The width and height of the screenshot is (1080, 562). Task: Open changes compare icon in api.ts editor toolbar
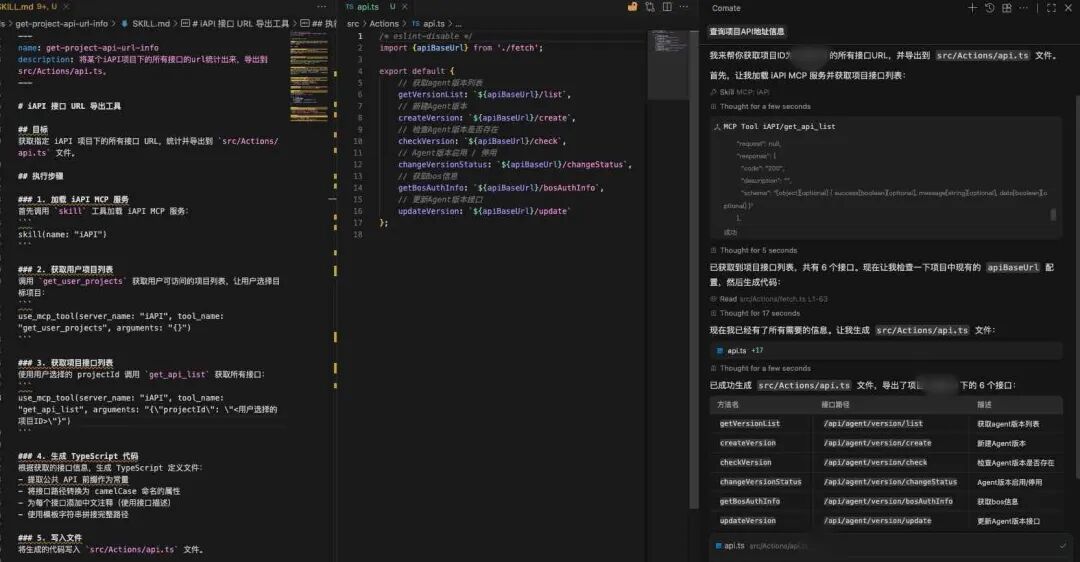pyautogui.click(x=650, y=7)
